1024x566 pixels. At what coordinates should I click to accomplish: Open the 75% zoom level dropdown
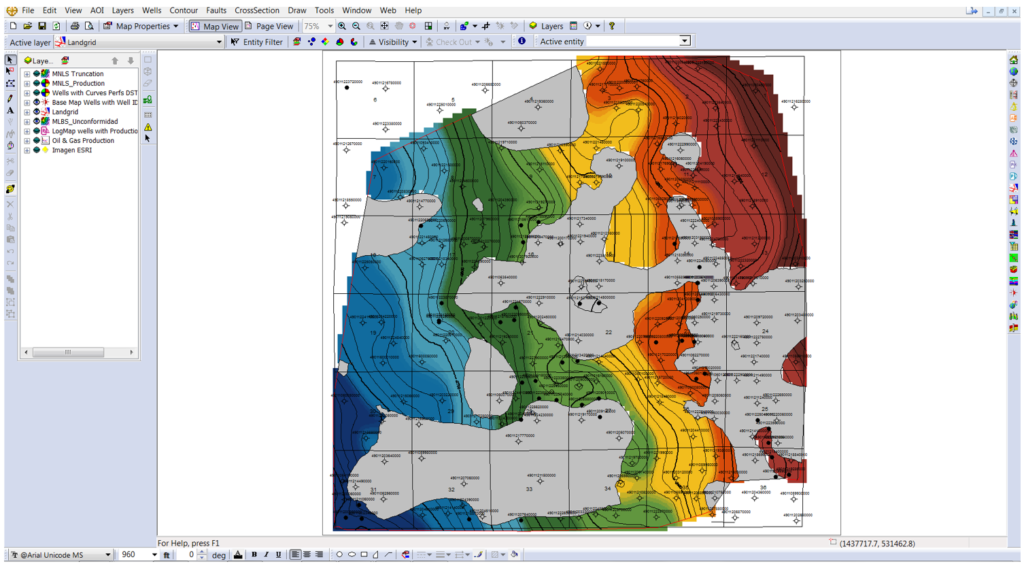(330, 26)
